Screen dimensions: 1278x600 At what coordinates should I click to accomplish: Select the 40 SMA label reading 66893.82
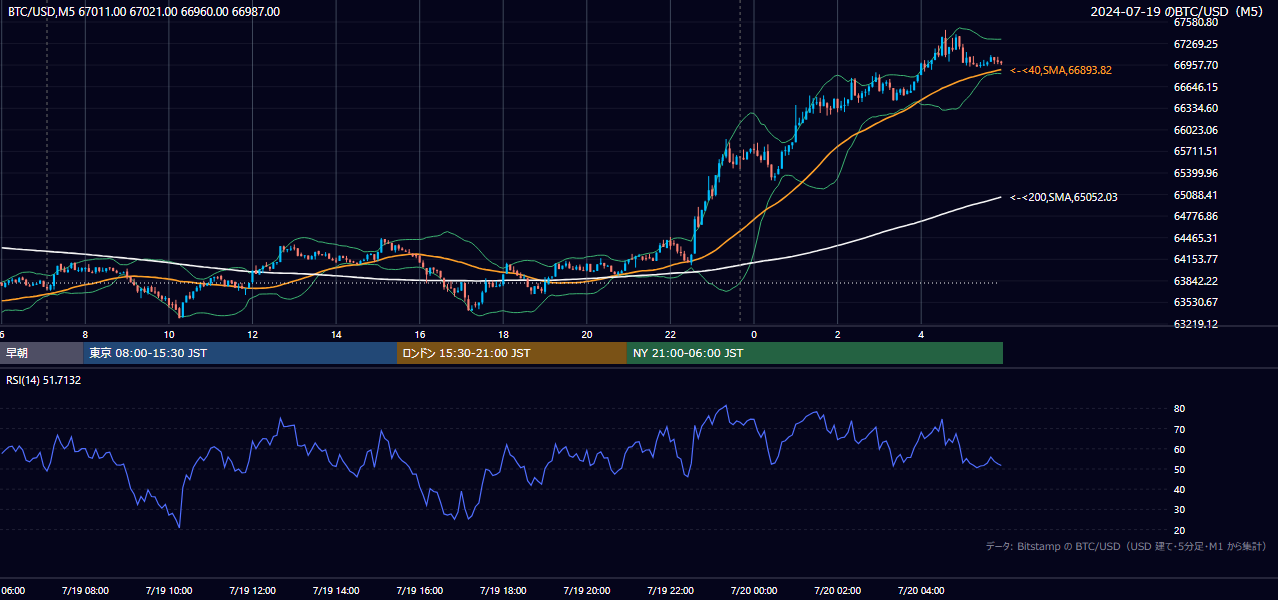click(1061, 70)
